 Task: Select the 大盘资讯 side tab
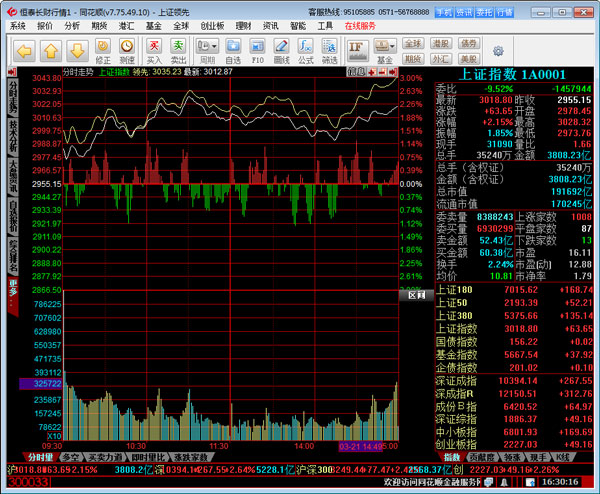[13, 176]
